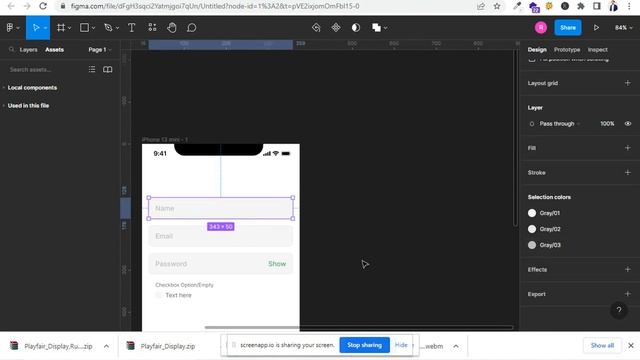Open Boolean operations dropdown arrow
640x360 pixels.
(386, 28)
